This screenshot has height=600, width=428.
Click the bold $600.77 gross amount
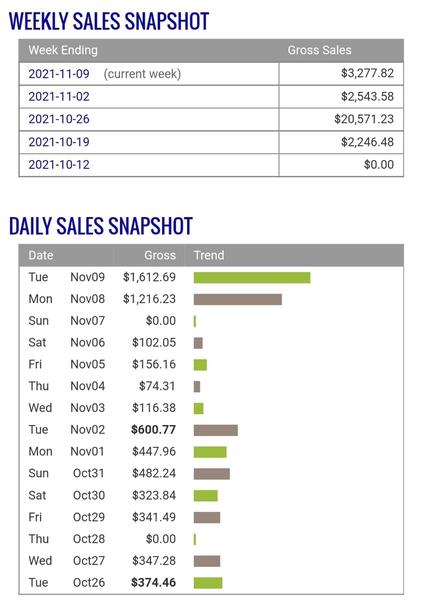click(x=153, y=430)
